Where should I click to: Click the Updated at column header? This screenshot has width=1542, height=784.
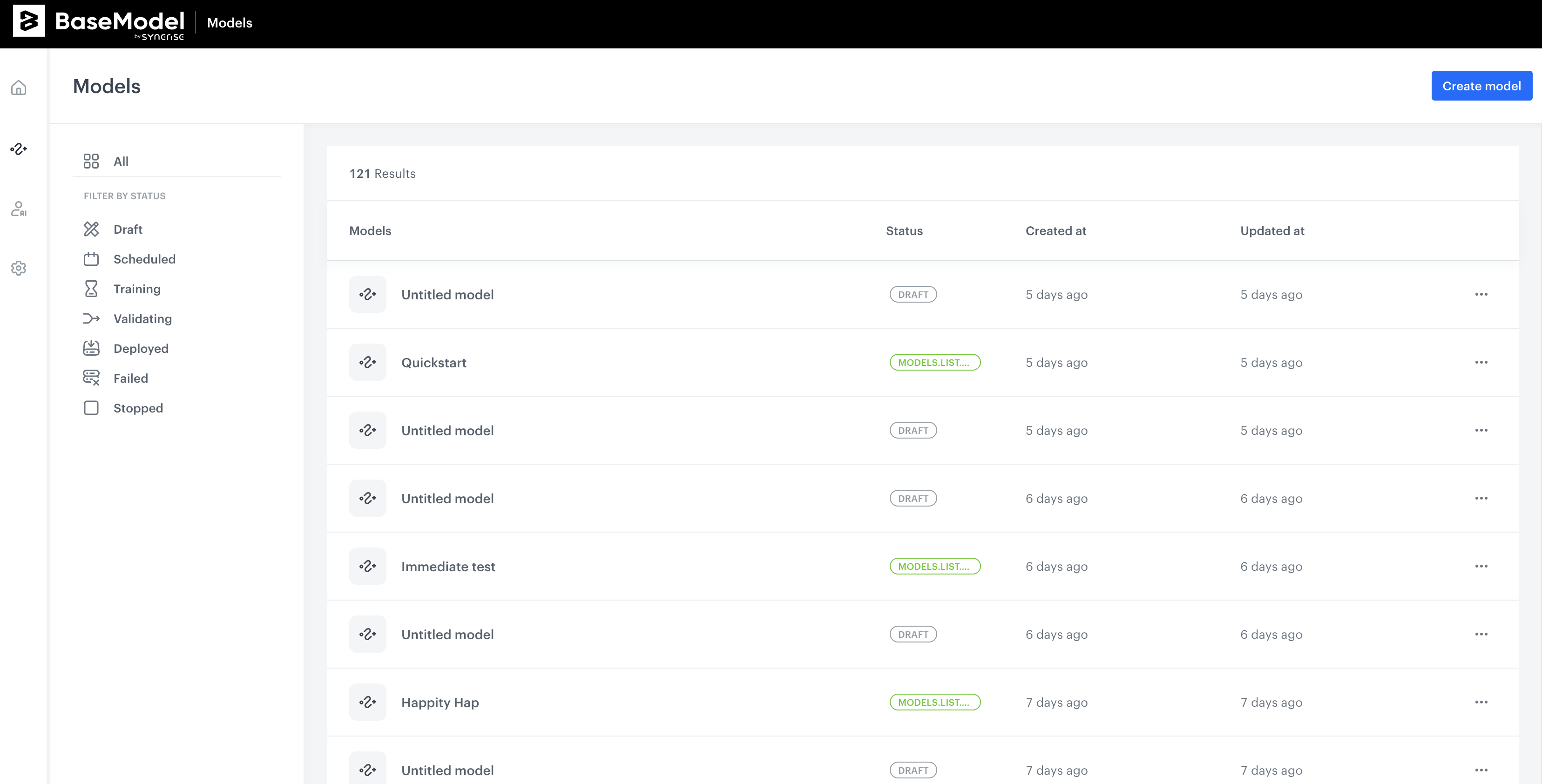tap(1271, 231)
